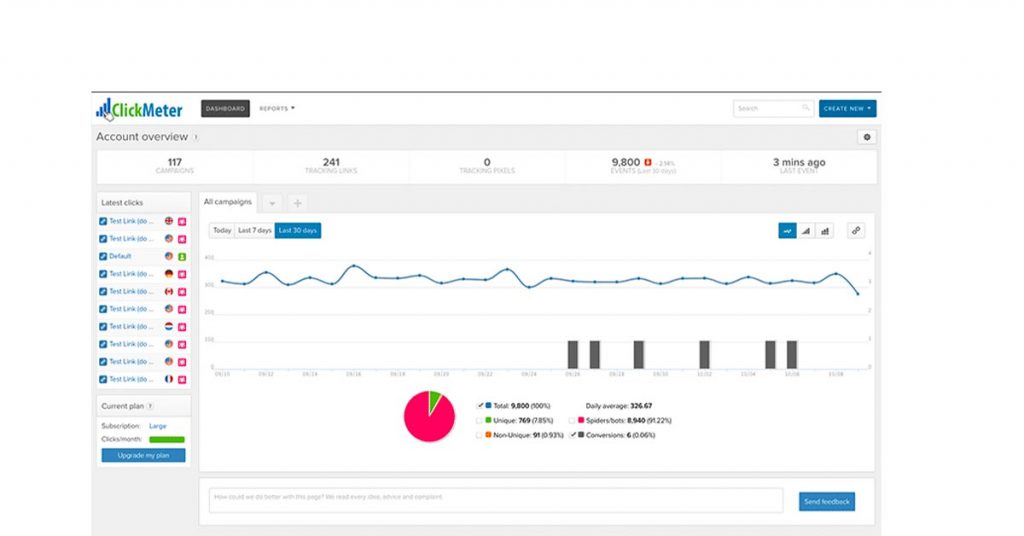Show info tooltip beside Account overview
Screen dimensions: 1024x536
coord(195,137)
